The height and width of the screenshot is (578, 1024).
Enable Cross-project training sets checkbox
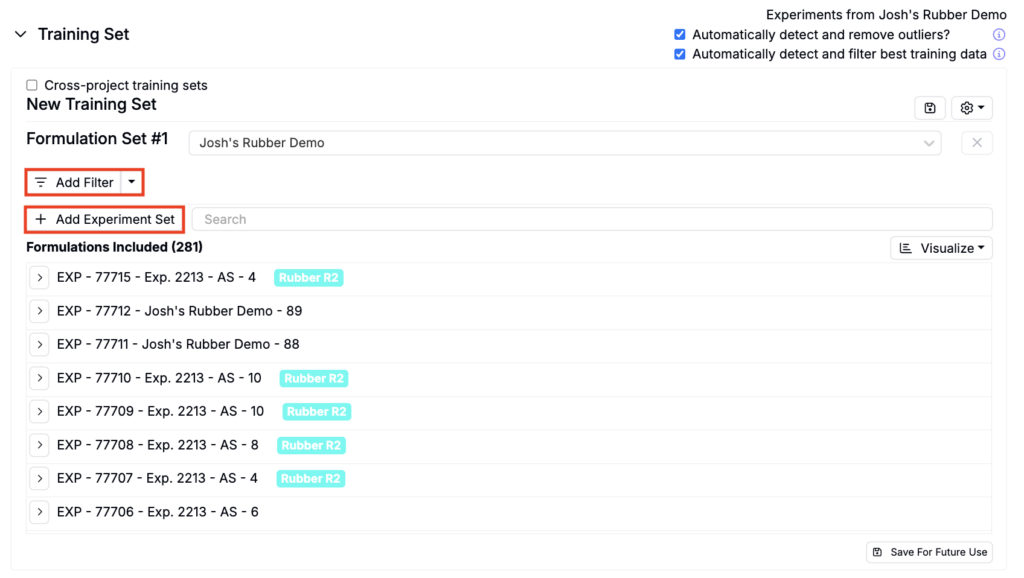click(x=32, y=86)
